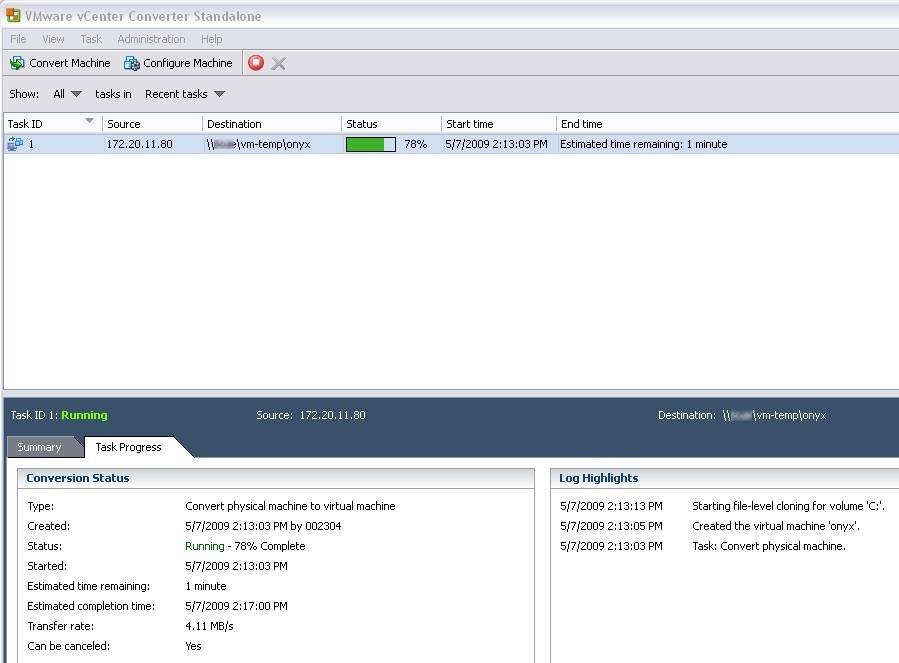Click the Configure Machine toolbar icon
Viewport: 899px width, 663px height.
[131, 63]
